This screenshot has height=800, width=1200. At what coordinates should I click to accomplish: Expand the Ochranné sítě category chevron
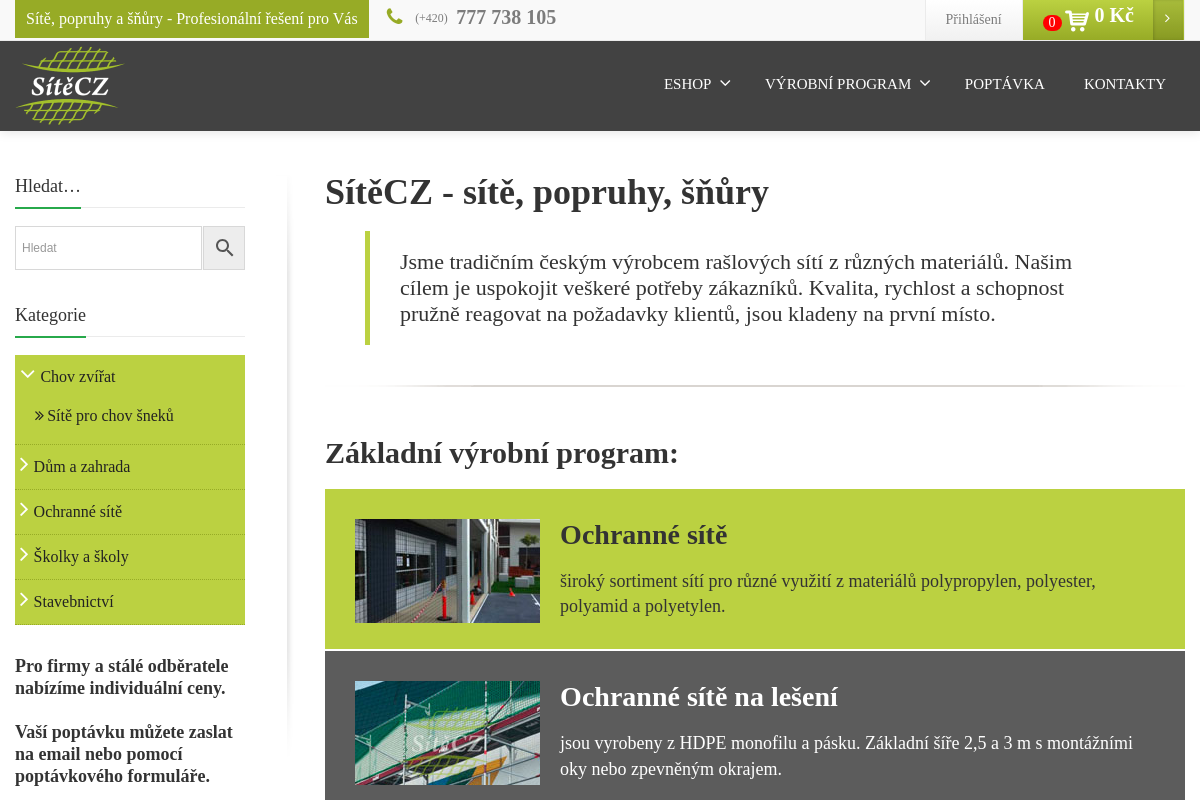[24, 509]
